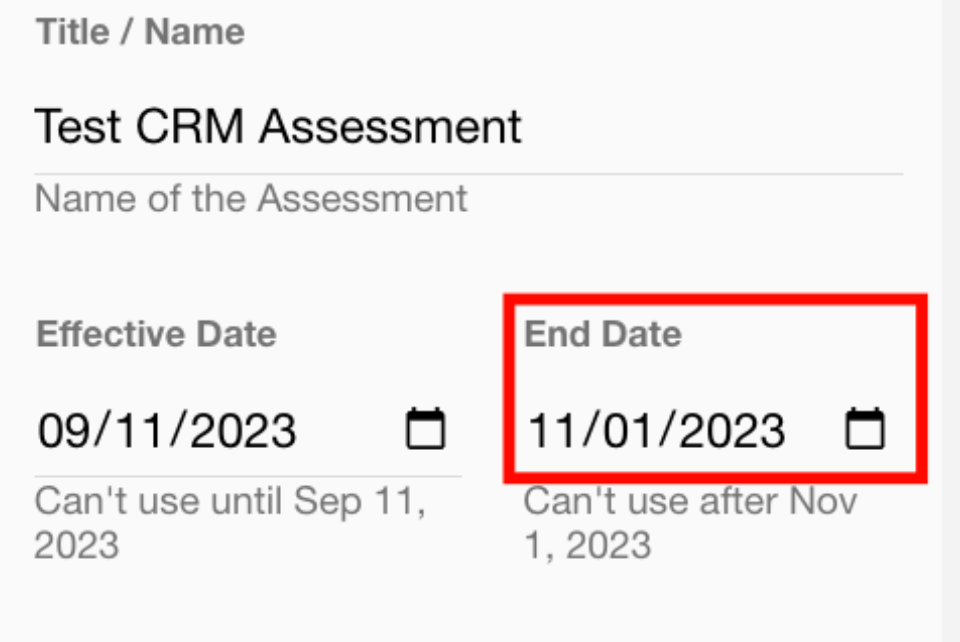Image resolution: width=960 pixels, height=642 pixels.
Task: Click the Name of the Assessment hint
Action: pos(251,198)
